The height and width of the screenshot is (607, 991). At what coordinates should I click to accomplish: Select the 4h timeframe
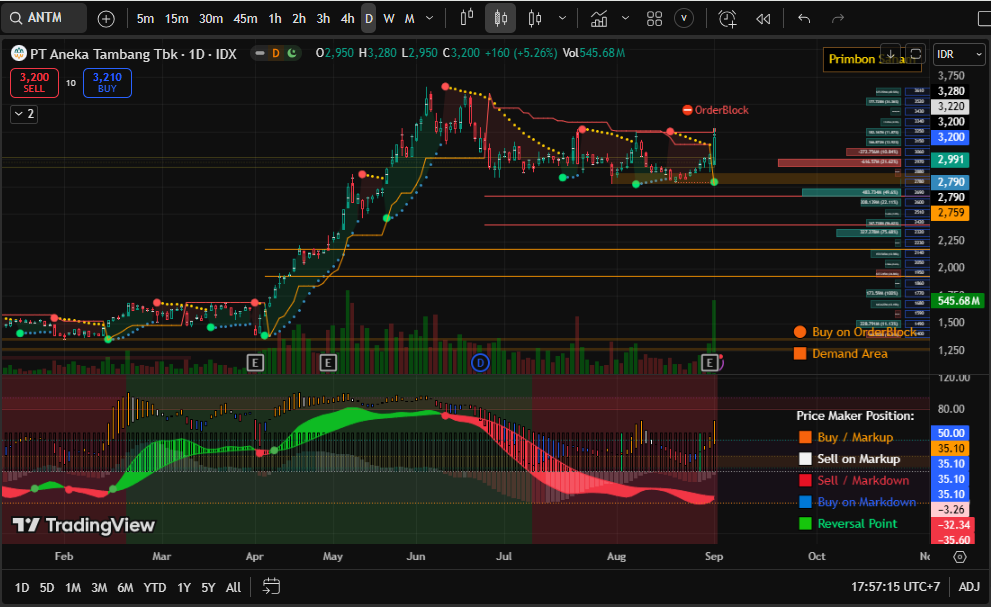click(348, 19)
